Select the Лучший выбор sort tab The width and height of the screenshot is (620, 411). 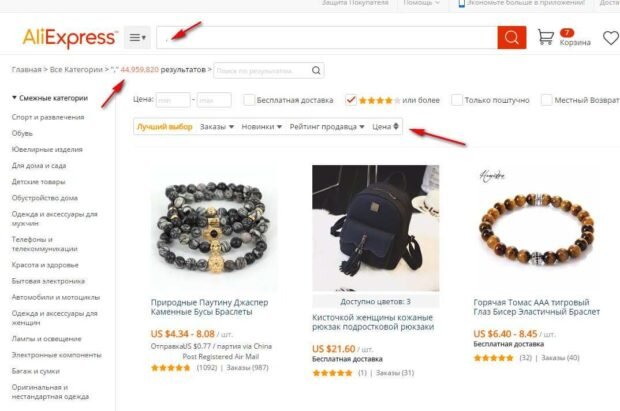click(164, 127)
